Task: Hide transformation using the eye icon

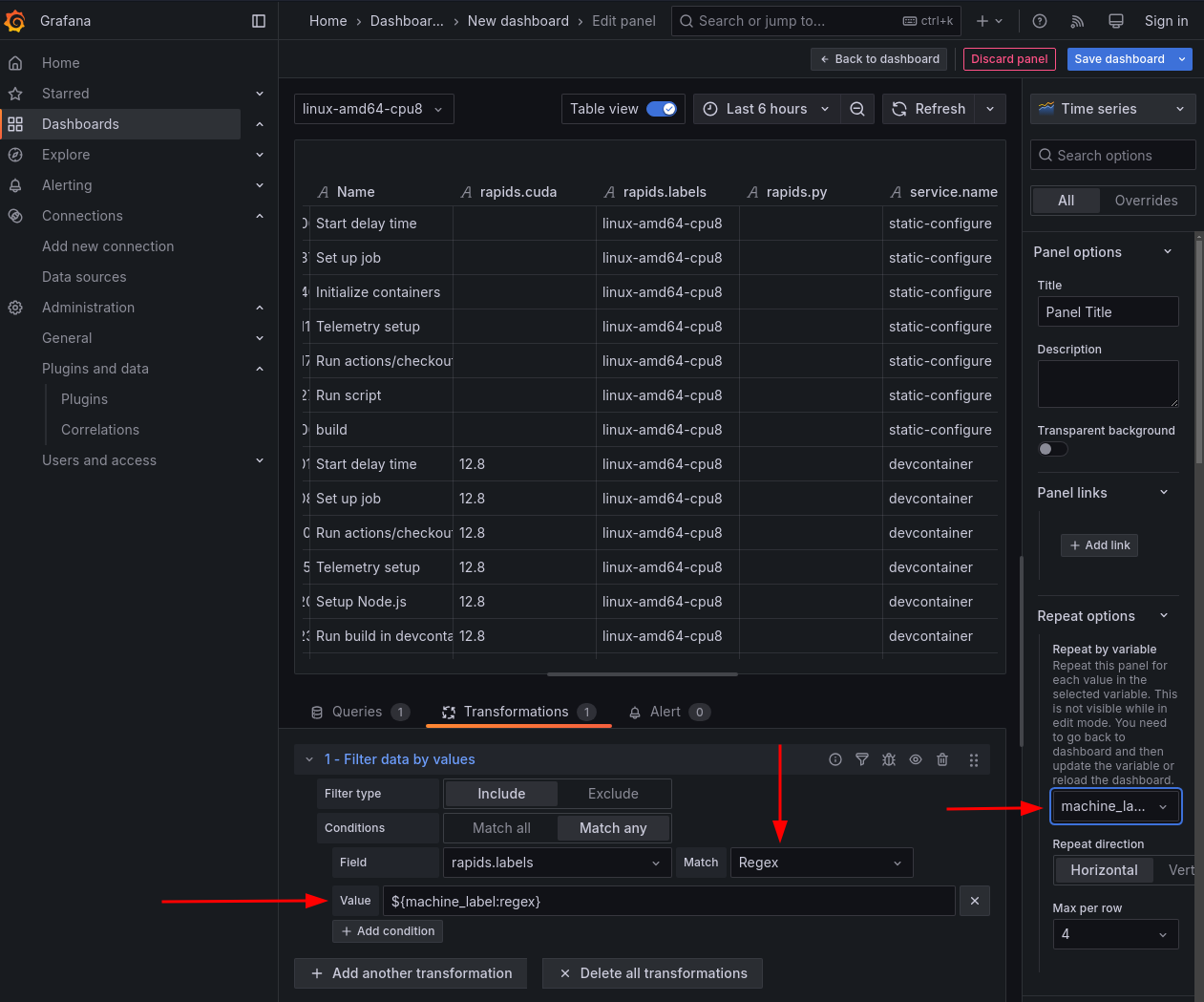Action: pyautogui.click(x=916, y=759)
